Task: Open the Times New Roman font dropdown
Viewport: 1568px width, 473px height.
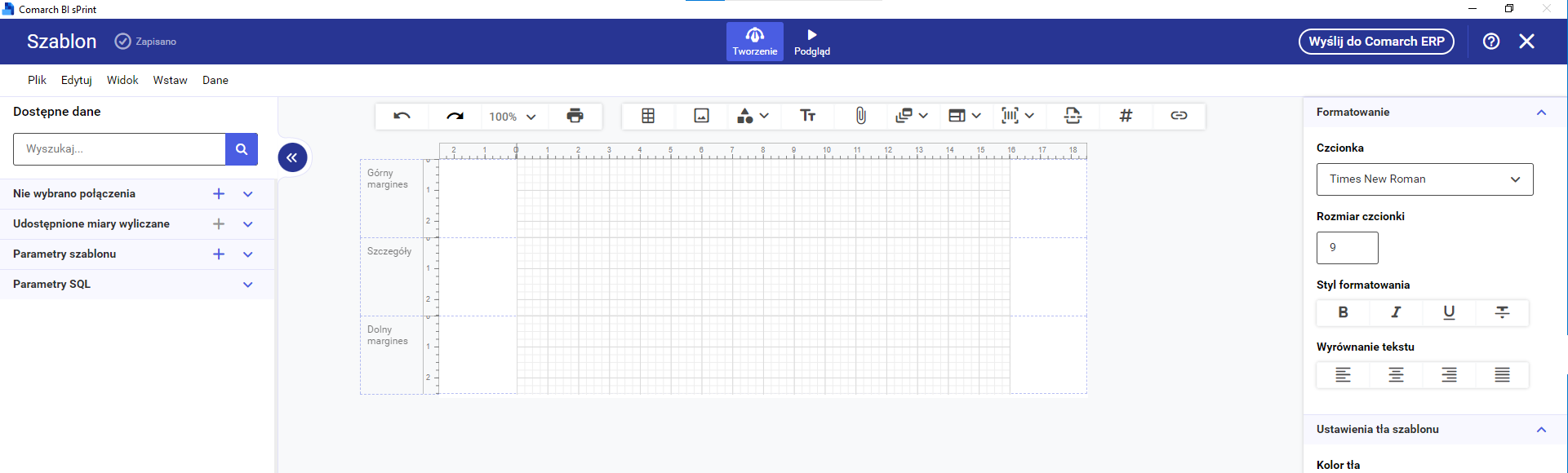Action: tap(1424, 179)
